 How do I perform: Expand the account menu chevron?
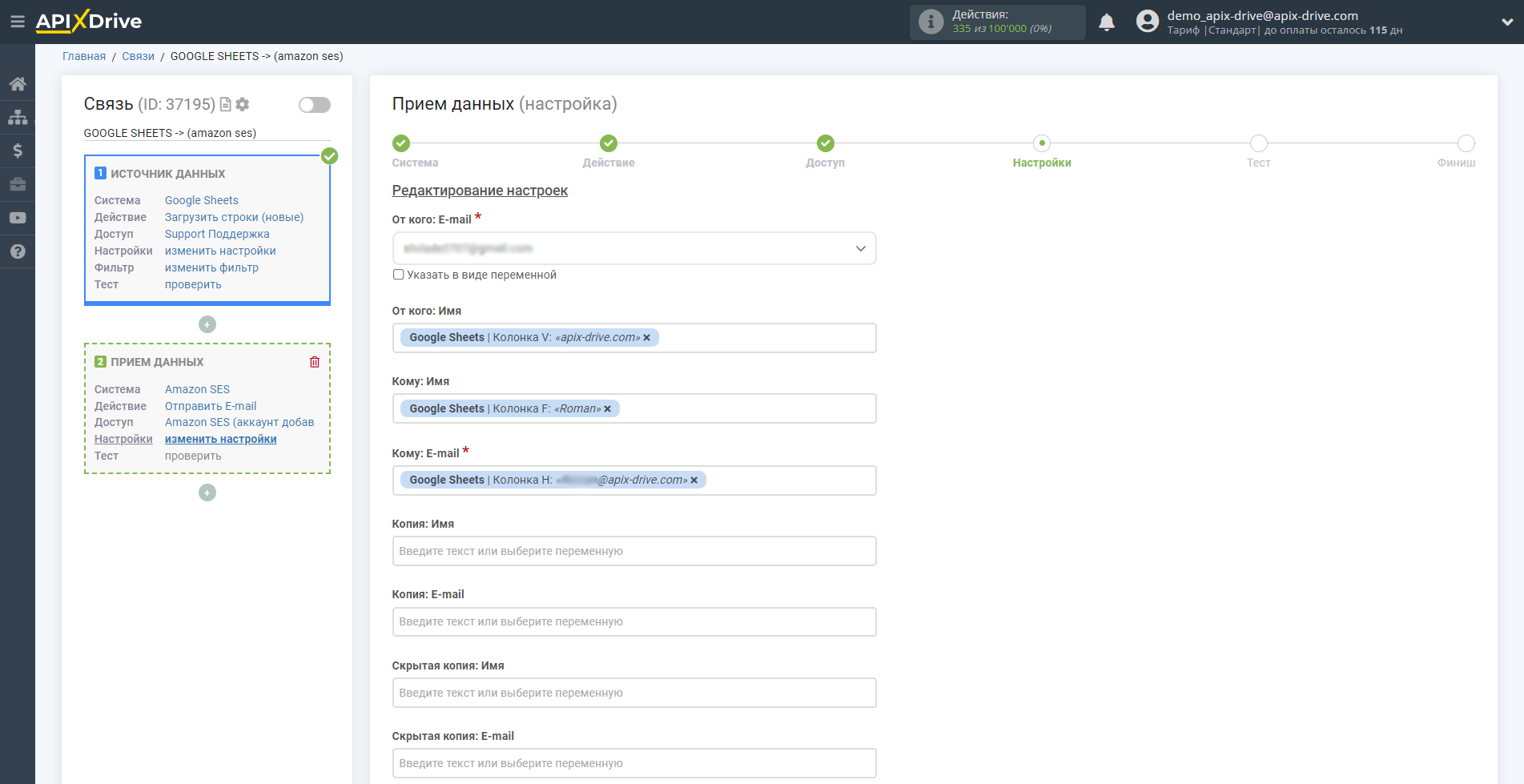[1507, 22]
